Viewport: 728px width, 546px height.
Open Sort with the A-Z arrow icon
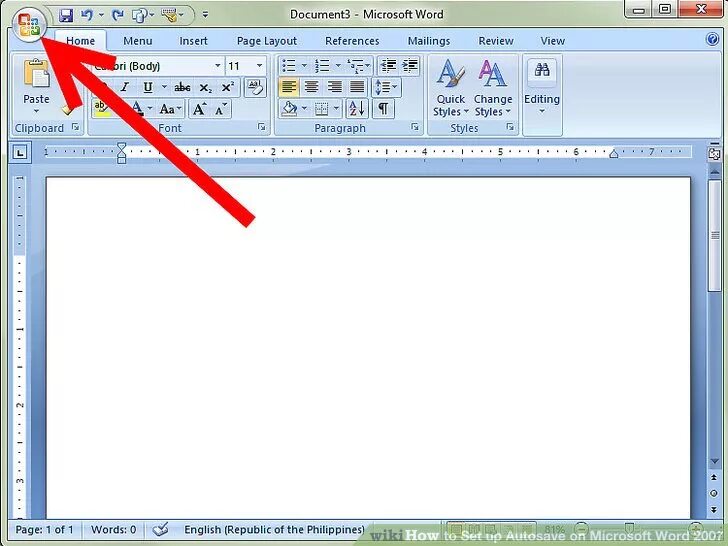click(x=357, y=109)
